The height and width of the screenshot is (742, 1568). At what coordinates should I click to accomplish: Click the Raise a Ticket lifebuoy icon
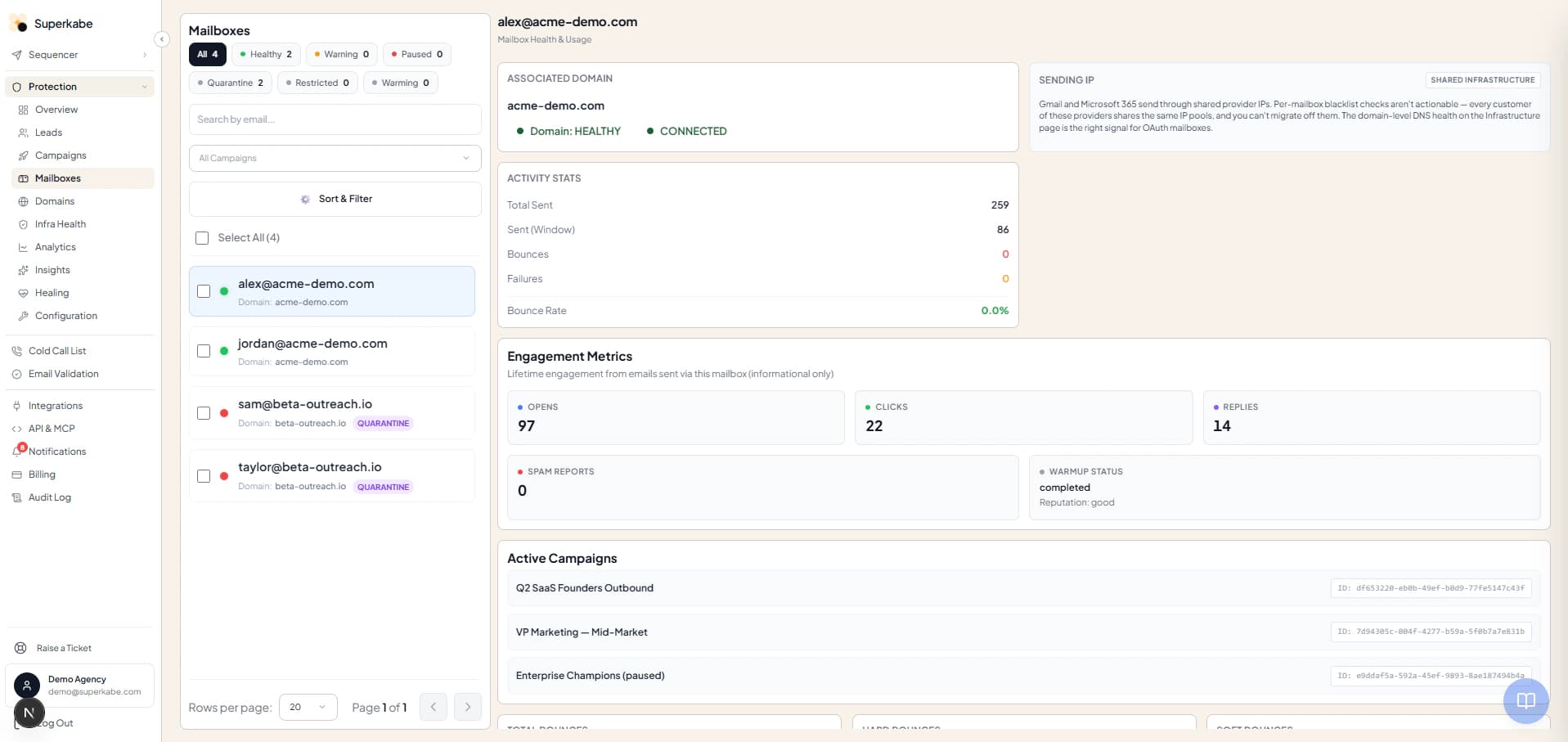coord(21,648)
